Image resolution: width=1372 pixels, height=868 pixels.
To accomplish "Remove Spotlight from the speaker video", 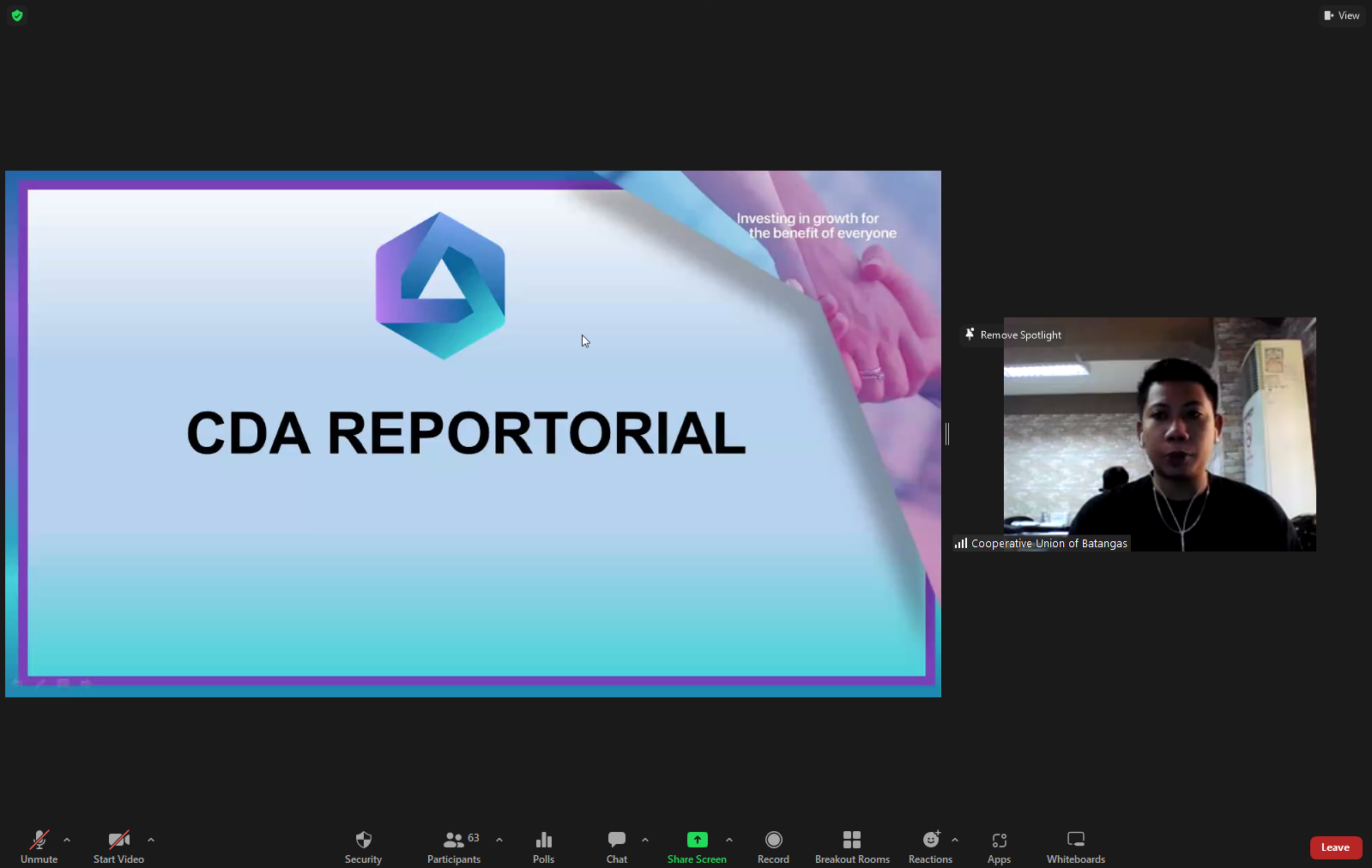I will (1013, 335).
